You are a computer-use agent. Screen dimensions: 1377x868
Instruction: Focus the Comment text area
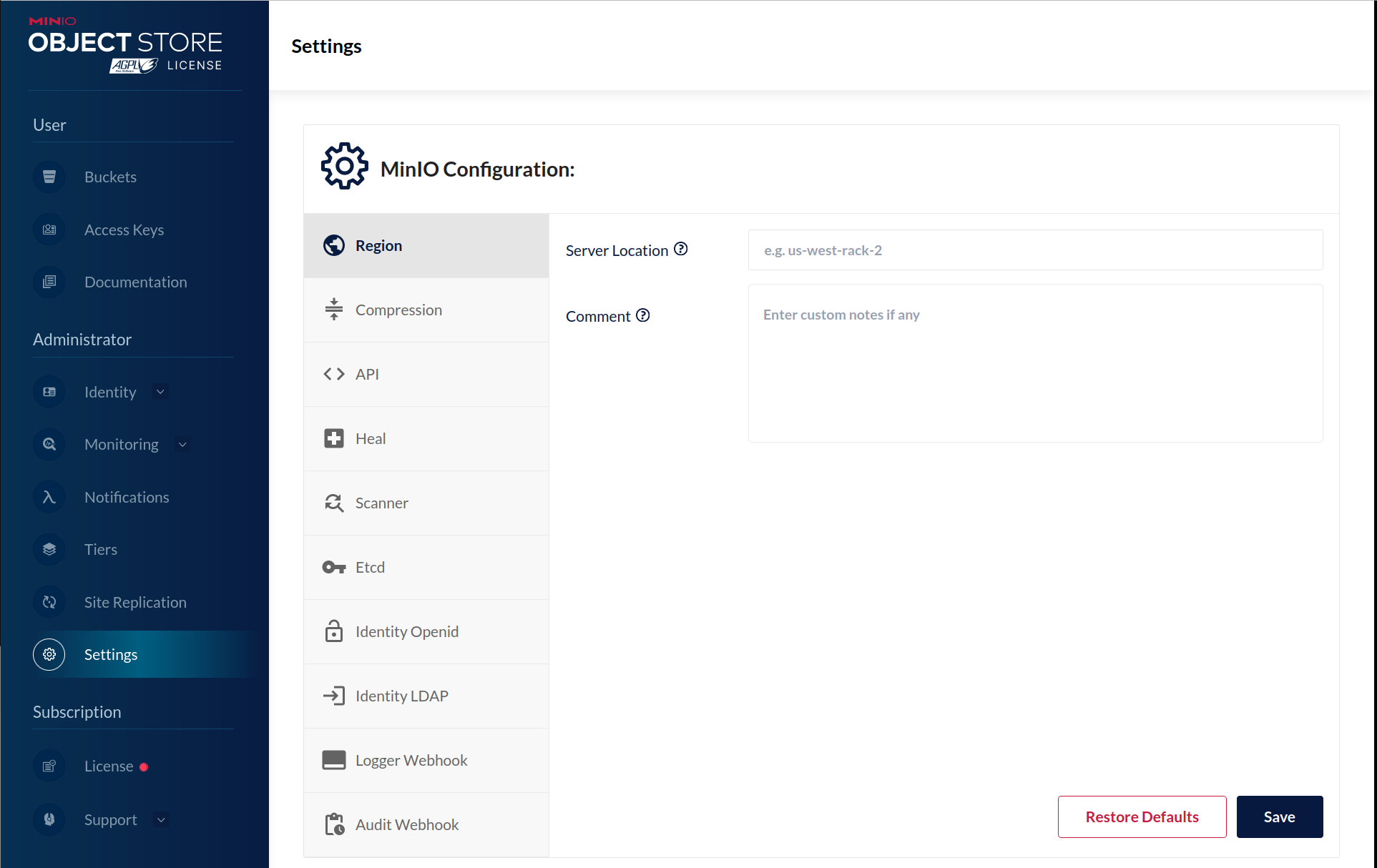coord(1035,363)
